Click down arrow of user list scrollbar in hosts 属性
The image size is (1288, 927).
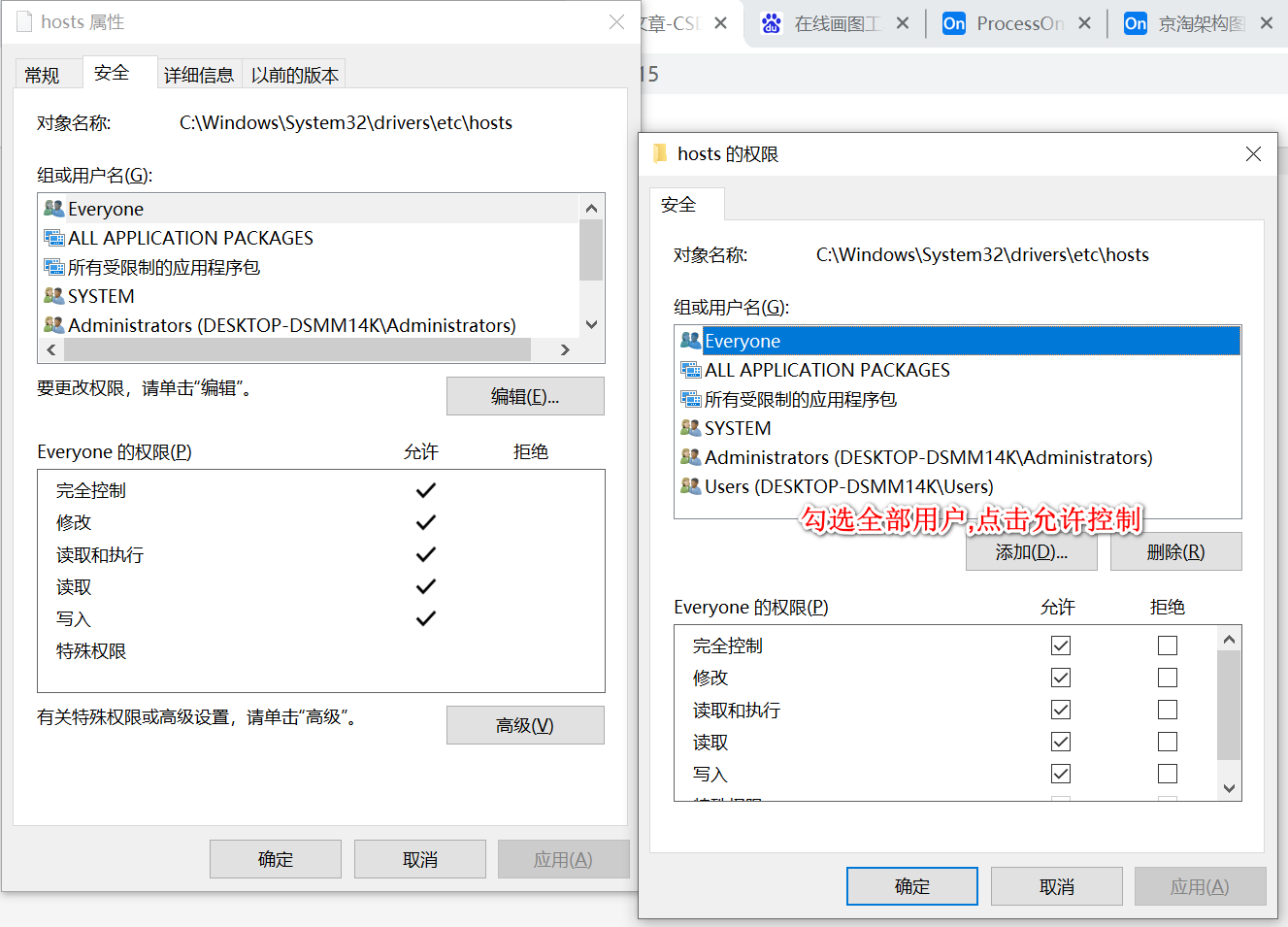click(x=591, y=324)
